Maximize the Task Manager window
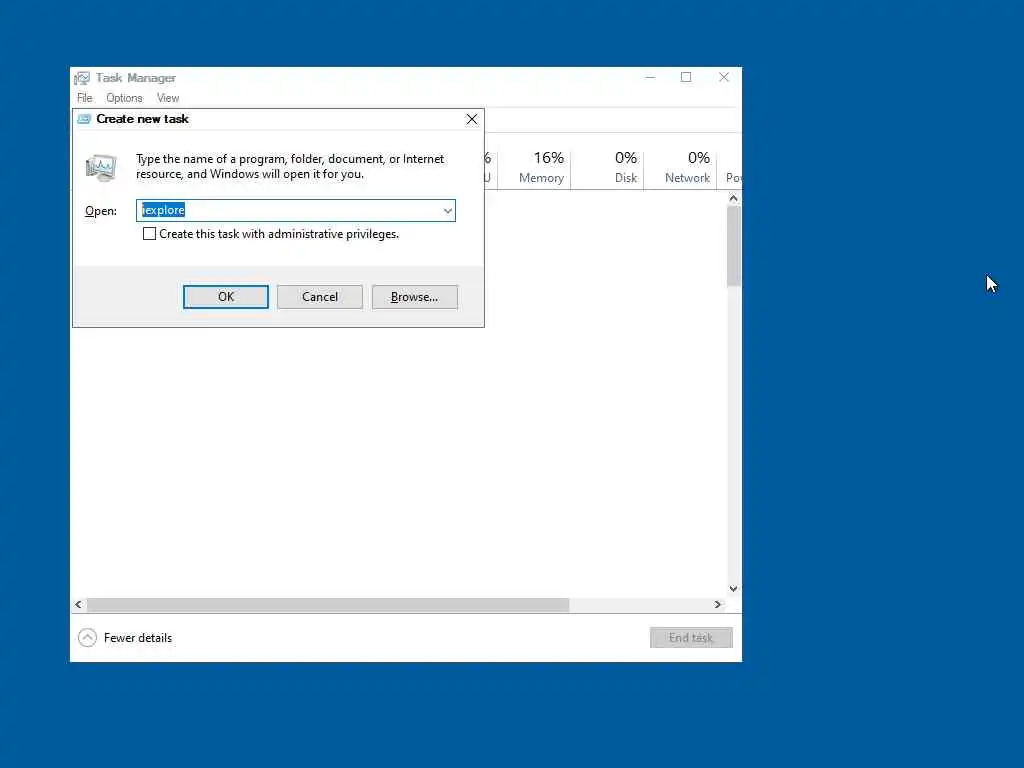 686,77
